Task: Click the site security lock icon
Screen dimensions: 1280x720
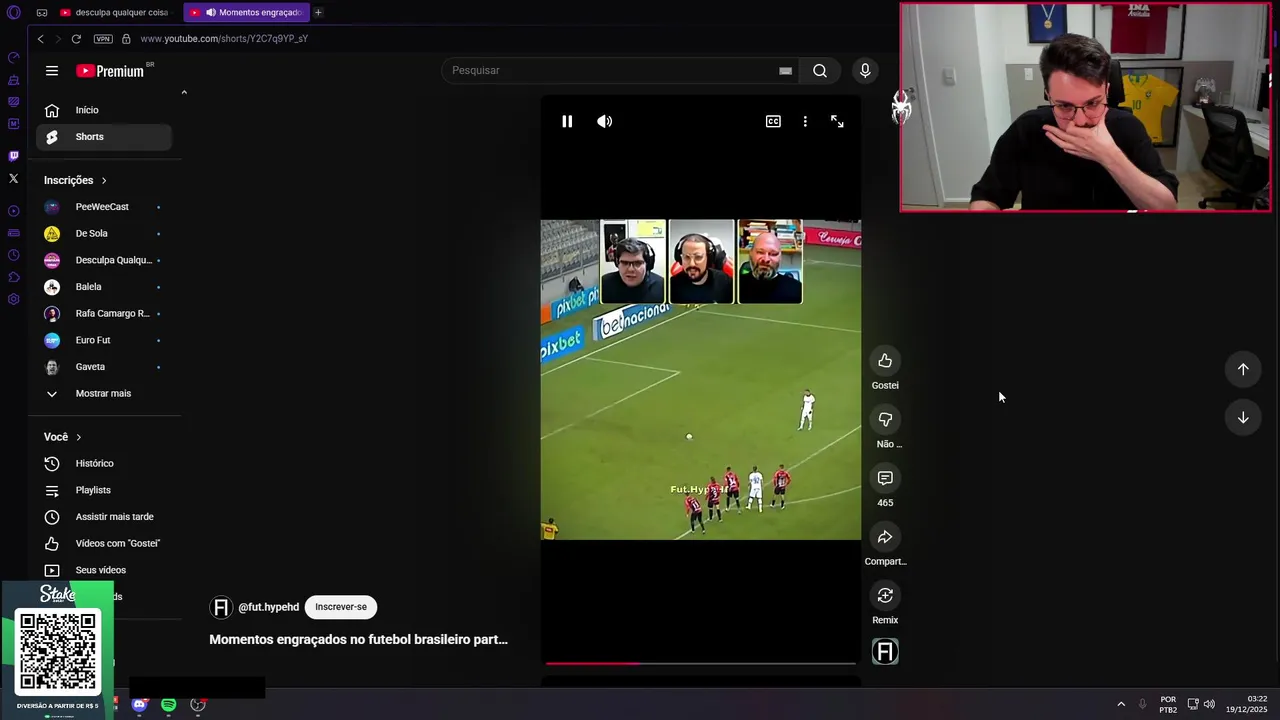Action: click(126, 39)
